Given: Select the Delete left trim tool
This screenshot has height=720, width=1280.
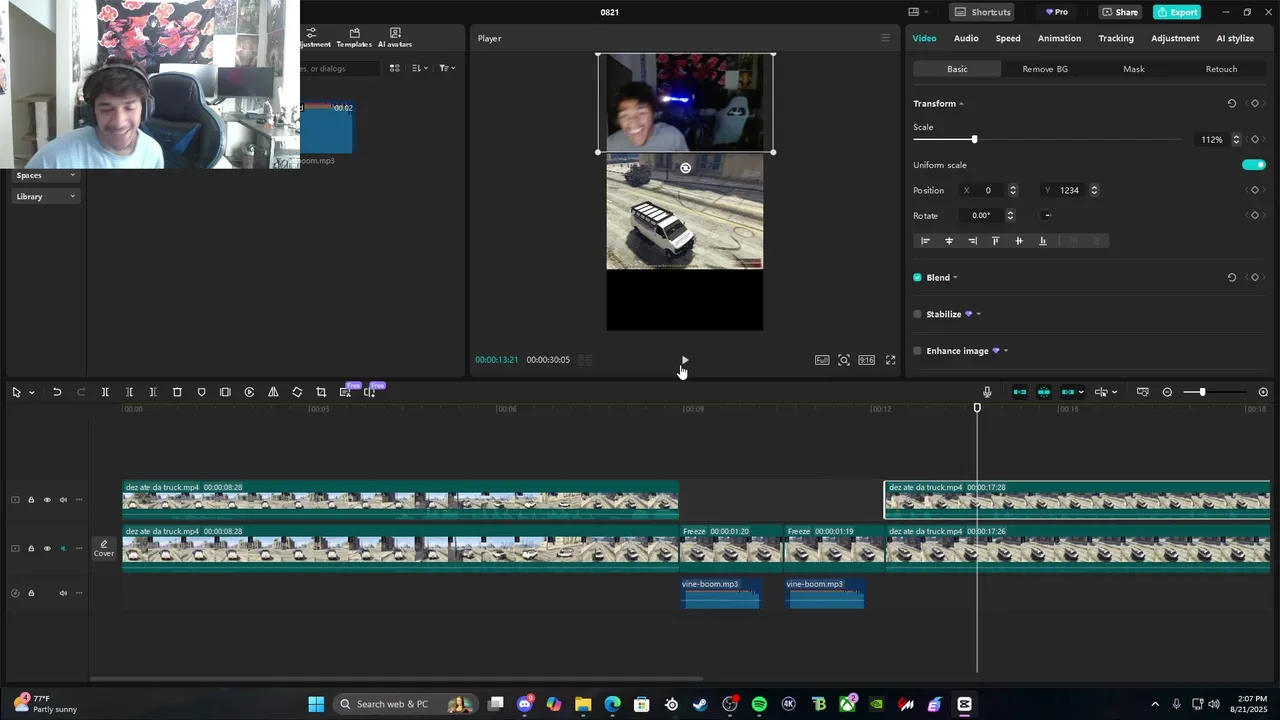Looking at the screenshot, I should pos(129,392).
